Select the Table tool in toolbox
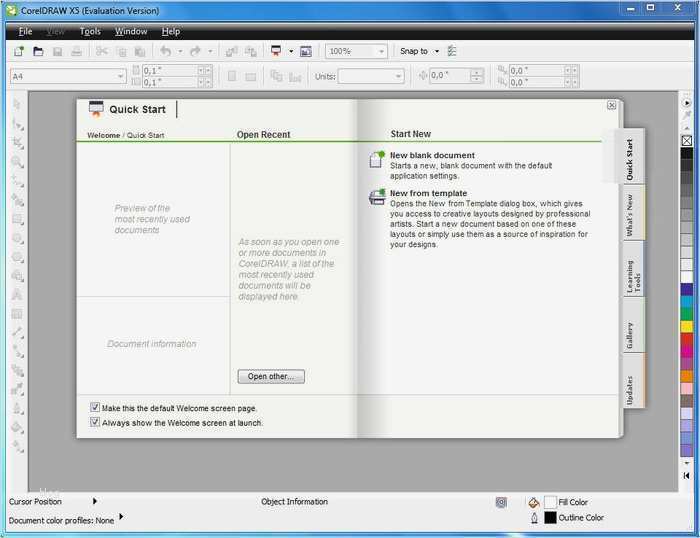This screenshot has width=700, height=538. [17, 314]
